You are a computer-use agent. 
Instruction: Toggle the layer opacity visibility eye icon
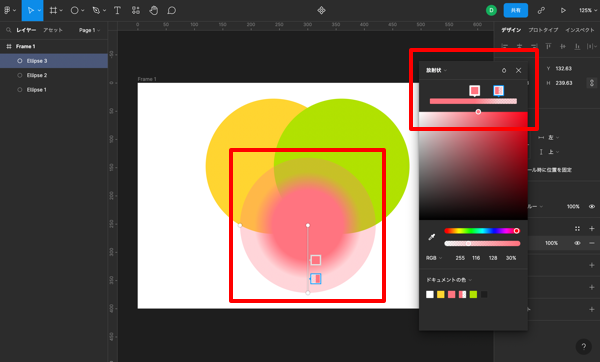point(592,207)
